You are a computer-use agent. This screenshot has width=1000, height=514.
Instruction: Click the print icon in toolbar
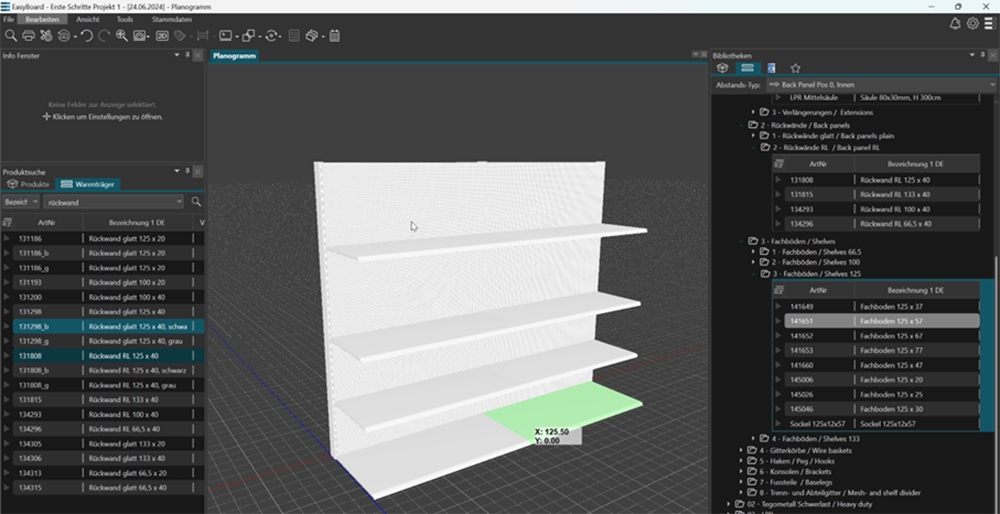pos(29,36)
